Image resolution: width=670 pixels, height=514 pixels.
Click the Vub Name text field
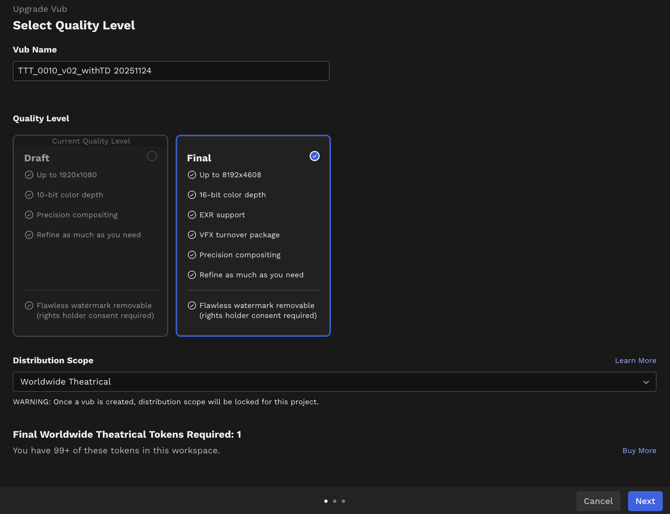pyautogui.click(x=171, y=71)
